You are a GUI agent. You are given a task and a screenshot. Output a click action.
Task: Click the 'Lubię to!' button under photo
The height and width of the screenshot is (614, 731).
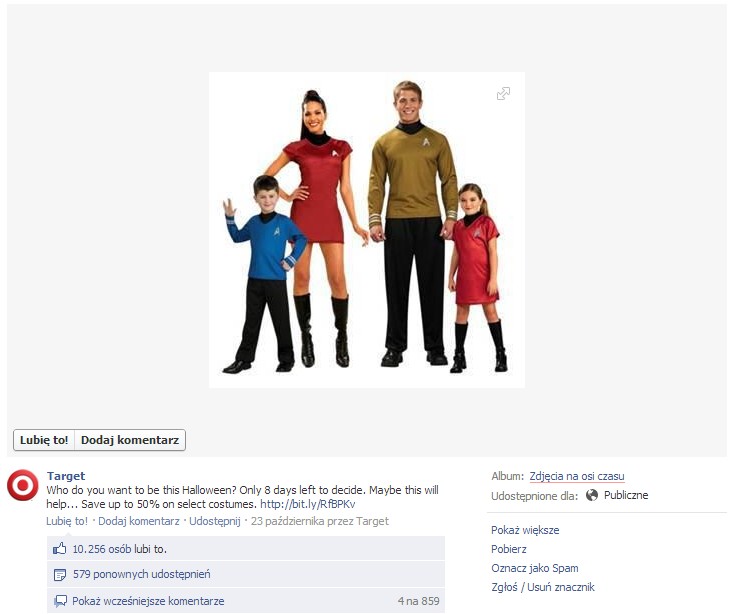[44, 440]
